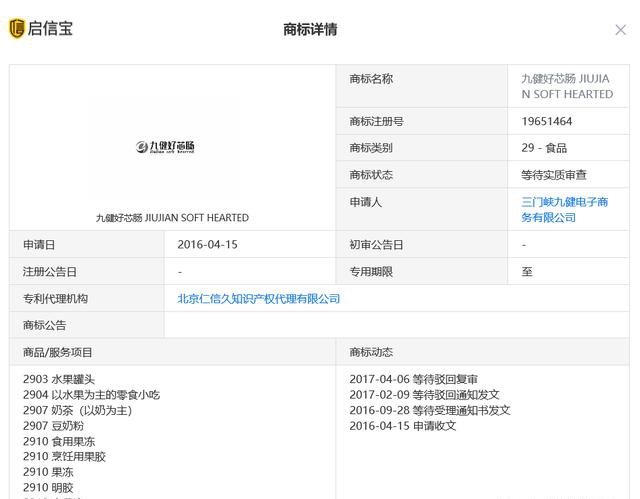Click the 商标动态 section header
This screenshot has height=499, width=640.
point(371,352)
